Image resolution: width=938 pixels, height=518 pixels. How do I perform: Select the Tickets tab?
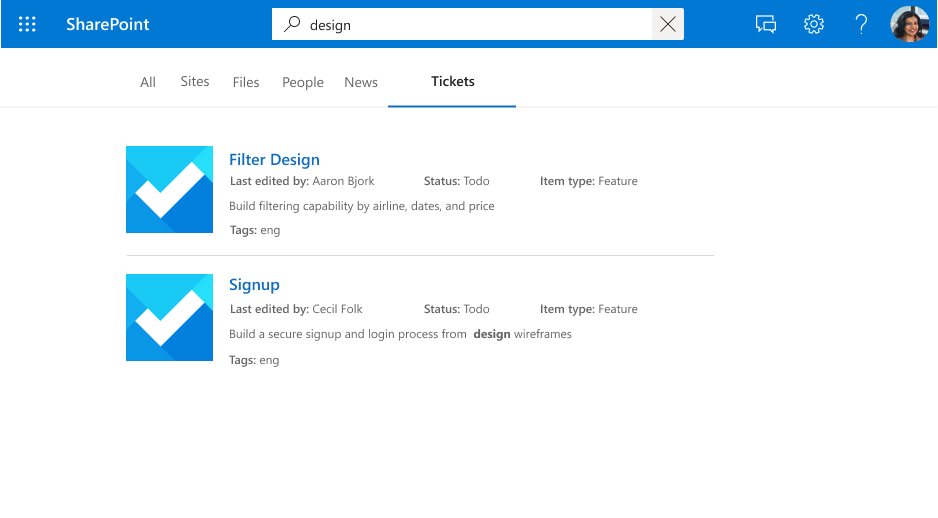pos(453,81)
